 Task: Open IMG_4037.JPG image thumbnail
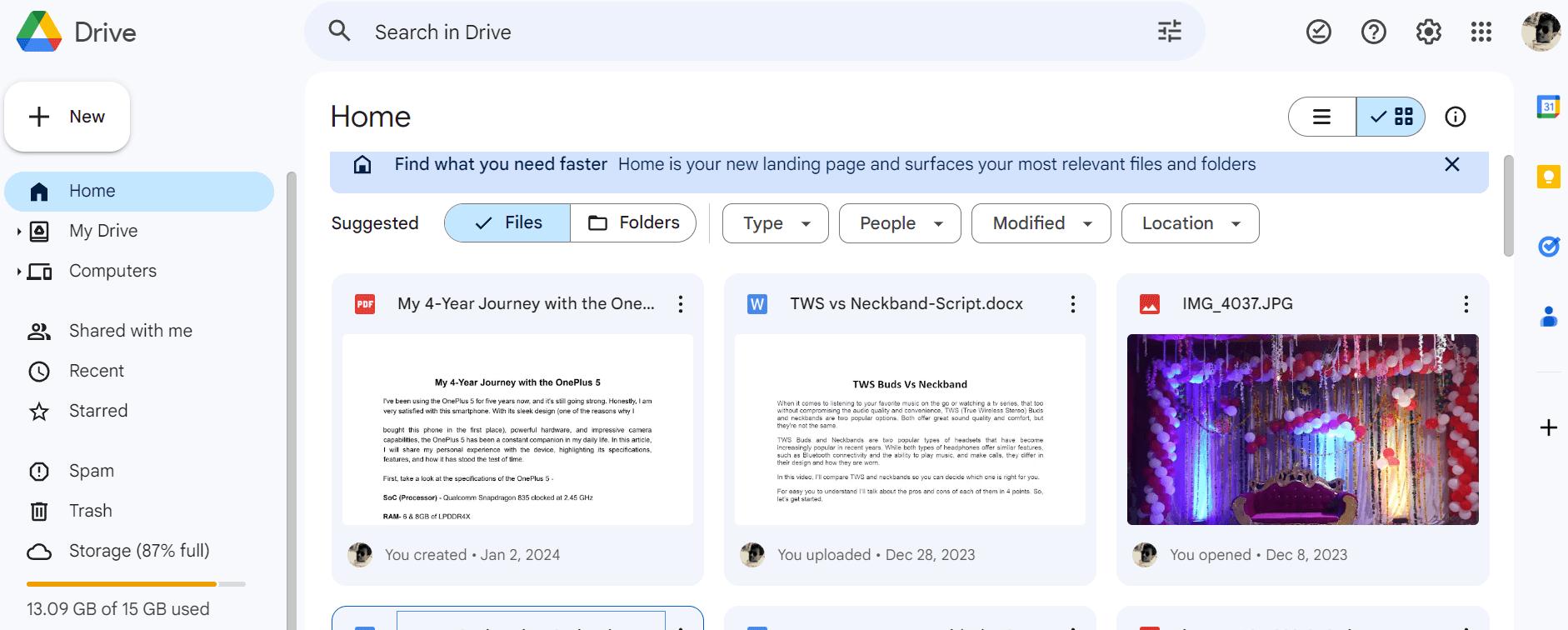tap(1302, 429)
